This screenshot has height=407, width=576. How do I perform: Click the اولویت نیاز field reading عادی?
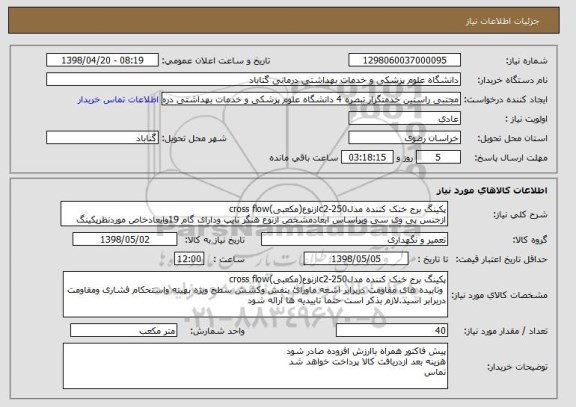pyautogui.click(x=404, y=119)
